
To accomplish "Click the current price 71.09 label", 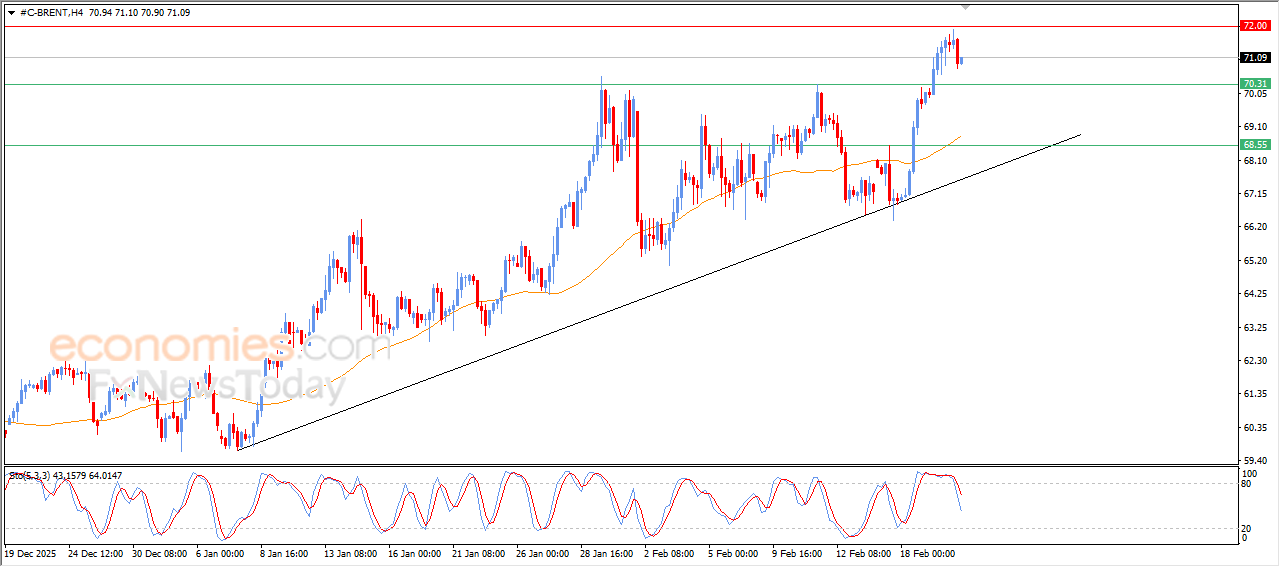I will click(x=1255, y=58).
